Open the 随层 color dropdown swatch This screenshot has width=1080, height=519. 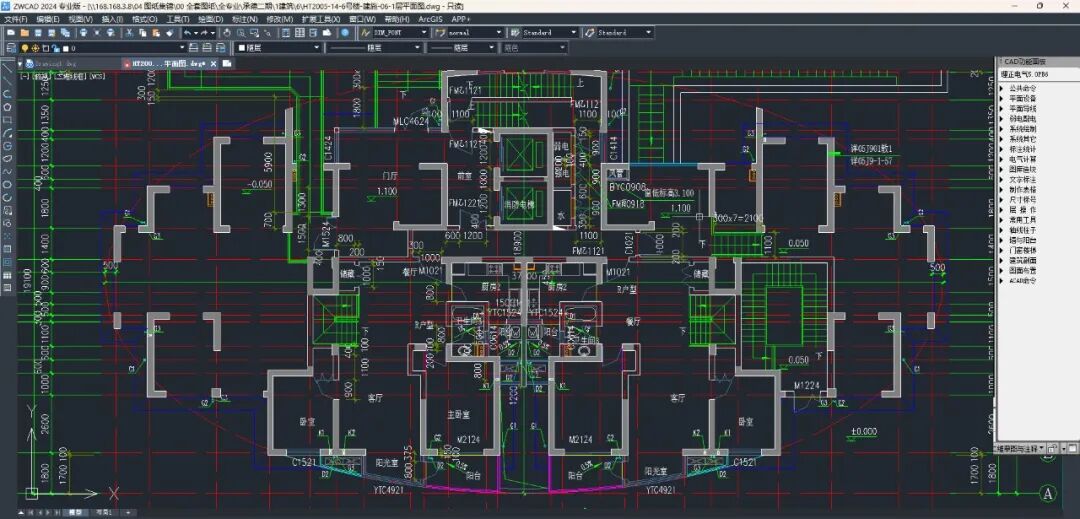pos(279,47)
